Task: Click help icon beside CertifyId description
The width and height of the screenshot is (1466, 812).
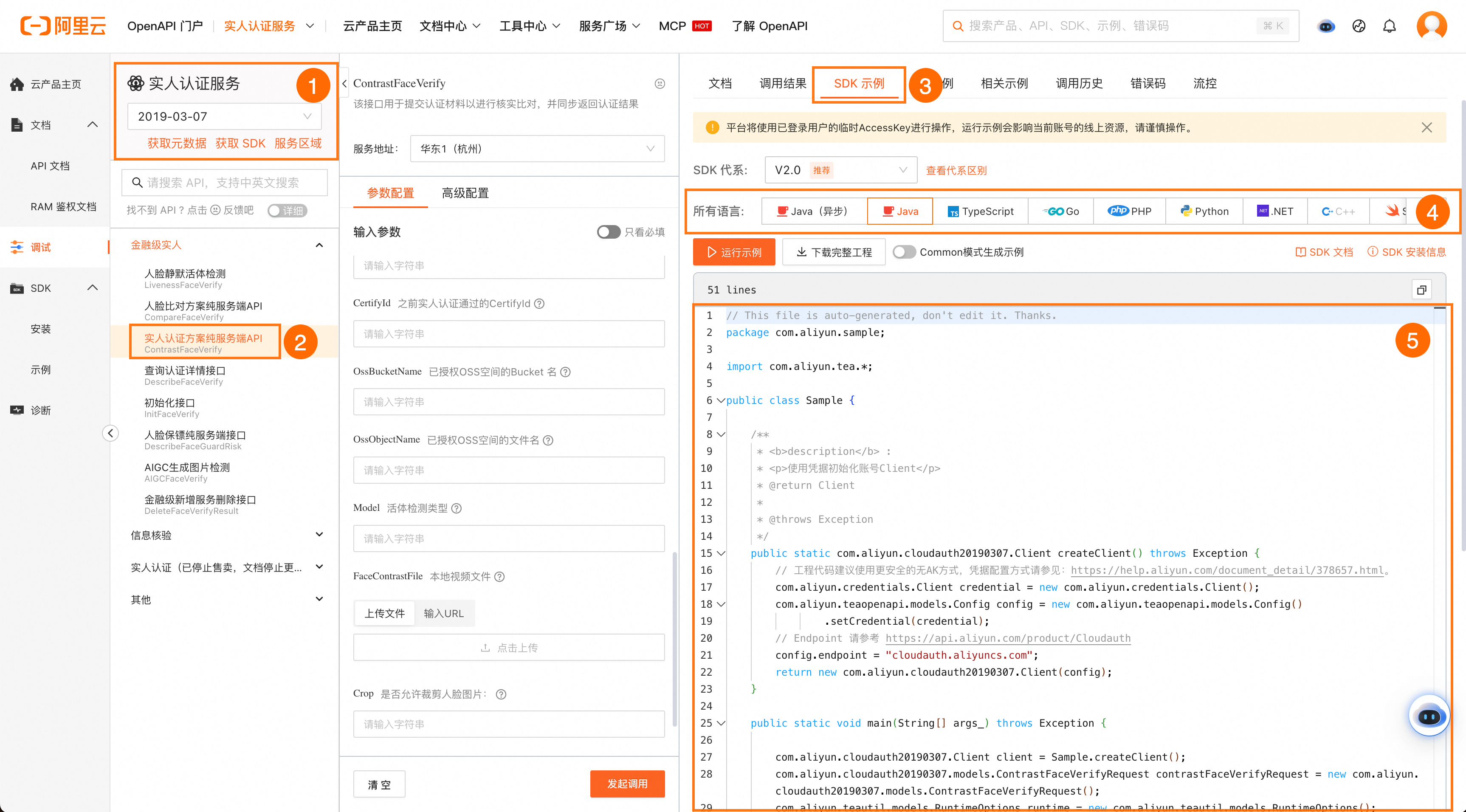Action: (x=539, y=304)
